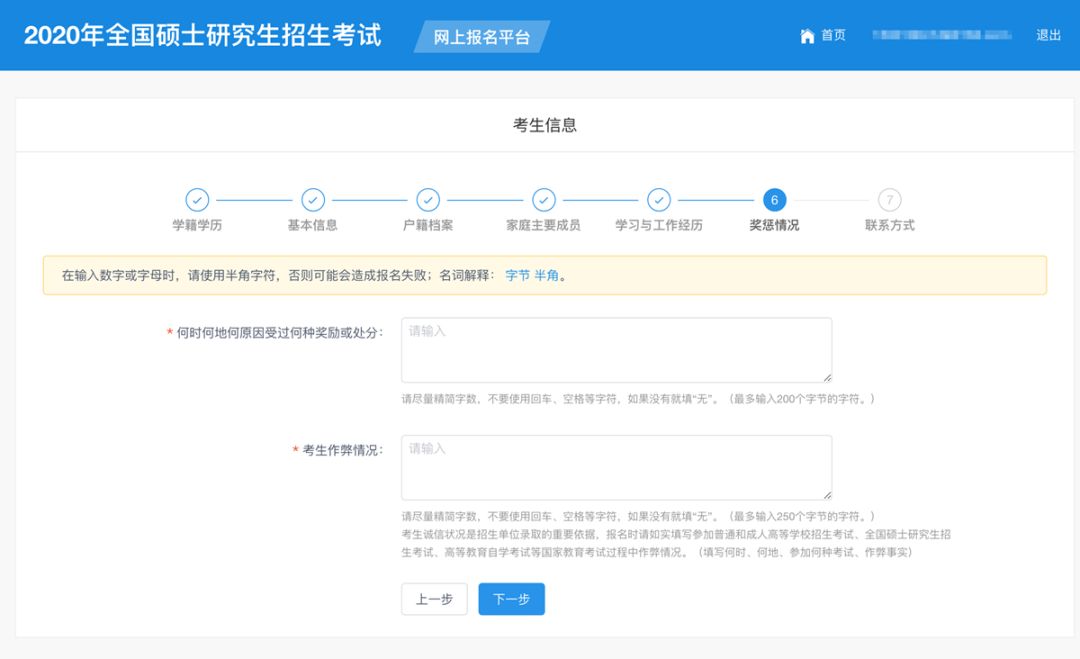Select the 基本信息 step circle
The height and width of the screenshot is (659, 1080).
(x=313, y=199)
